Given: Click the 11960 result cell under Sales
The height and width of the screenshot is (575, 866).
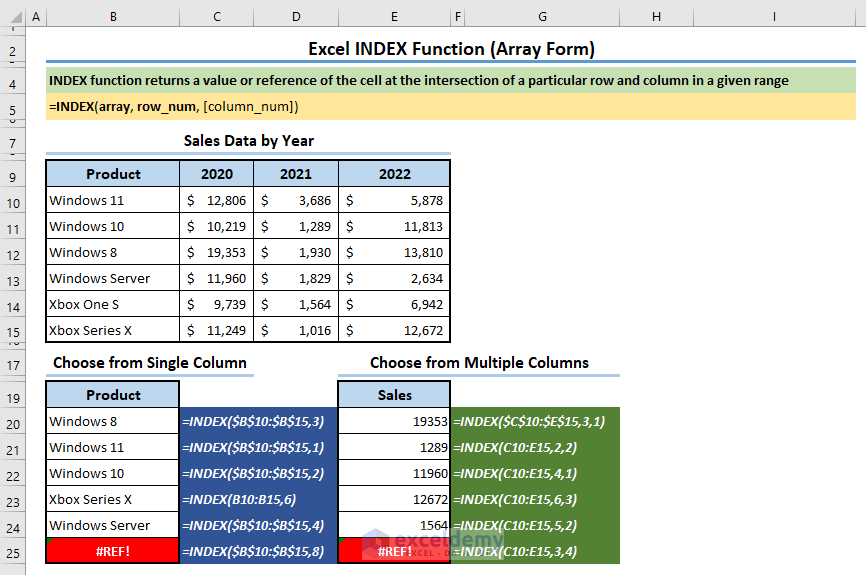Looking at the screenshot, I should (x=394, y=473).
